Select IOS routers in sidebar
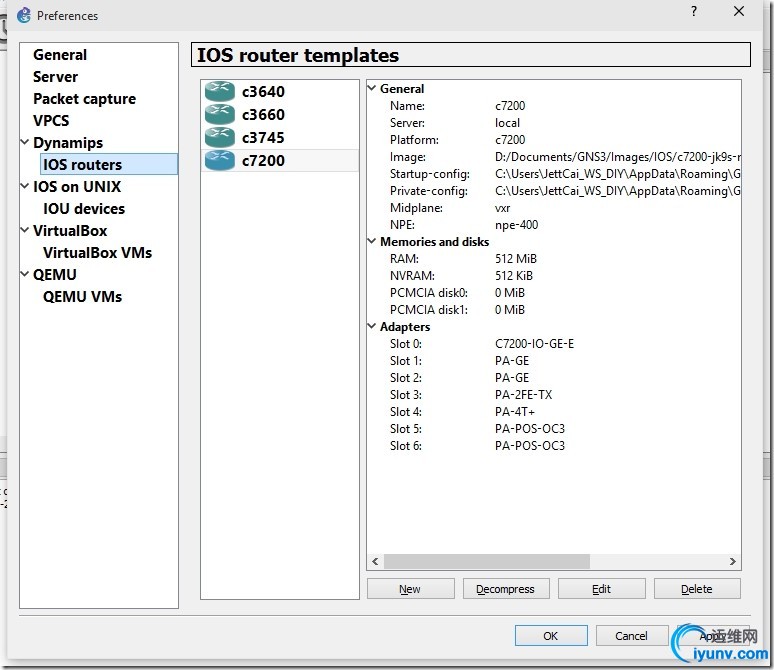 pos(109,164)
